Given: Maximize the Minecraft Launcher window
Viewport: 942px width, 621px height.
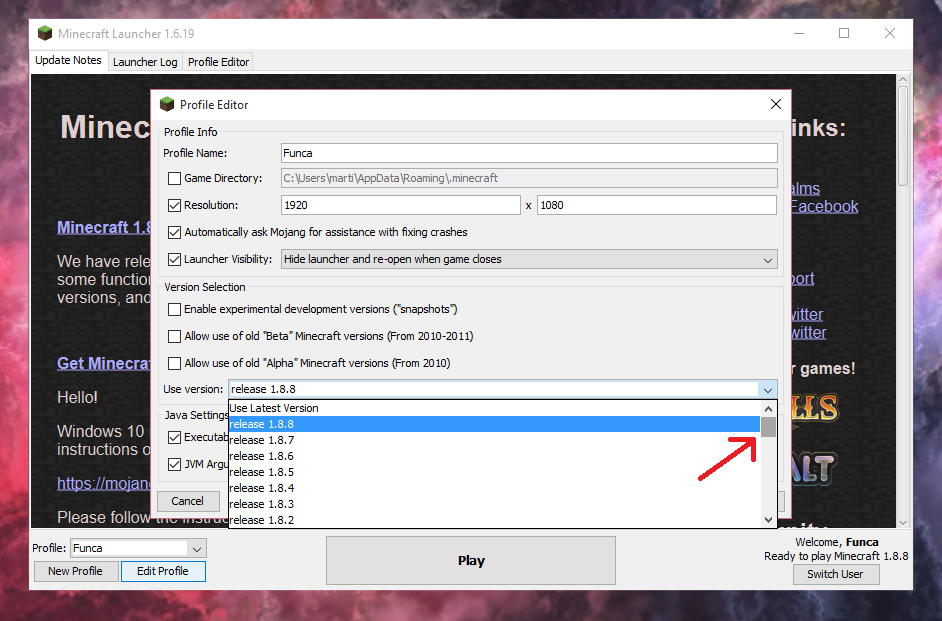Looking at the screenshot, I should [x=844, y=33].
